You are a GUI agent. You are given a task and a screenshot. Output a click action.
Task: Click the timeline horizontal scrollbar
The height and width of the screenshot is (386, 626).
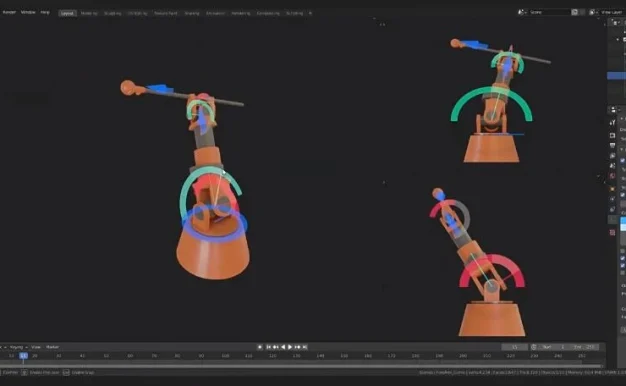pos(301,366)
